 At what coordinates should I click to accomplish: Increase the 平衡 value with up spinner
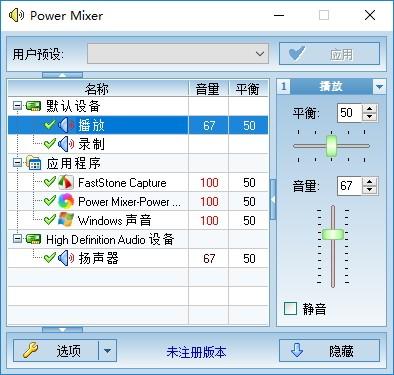369,108
